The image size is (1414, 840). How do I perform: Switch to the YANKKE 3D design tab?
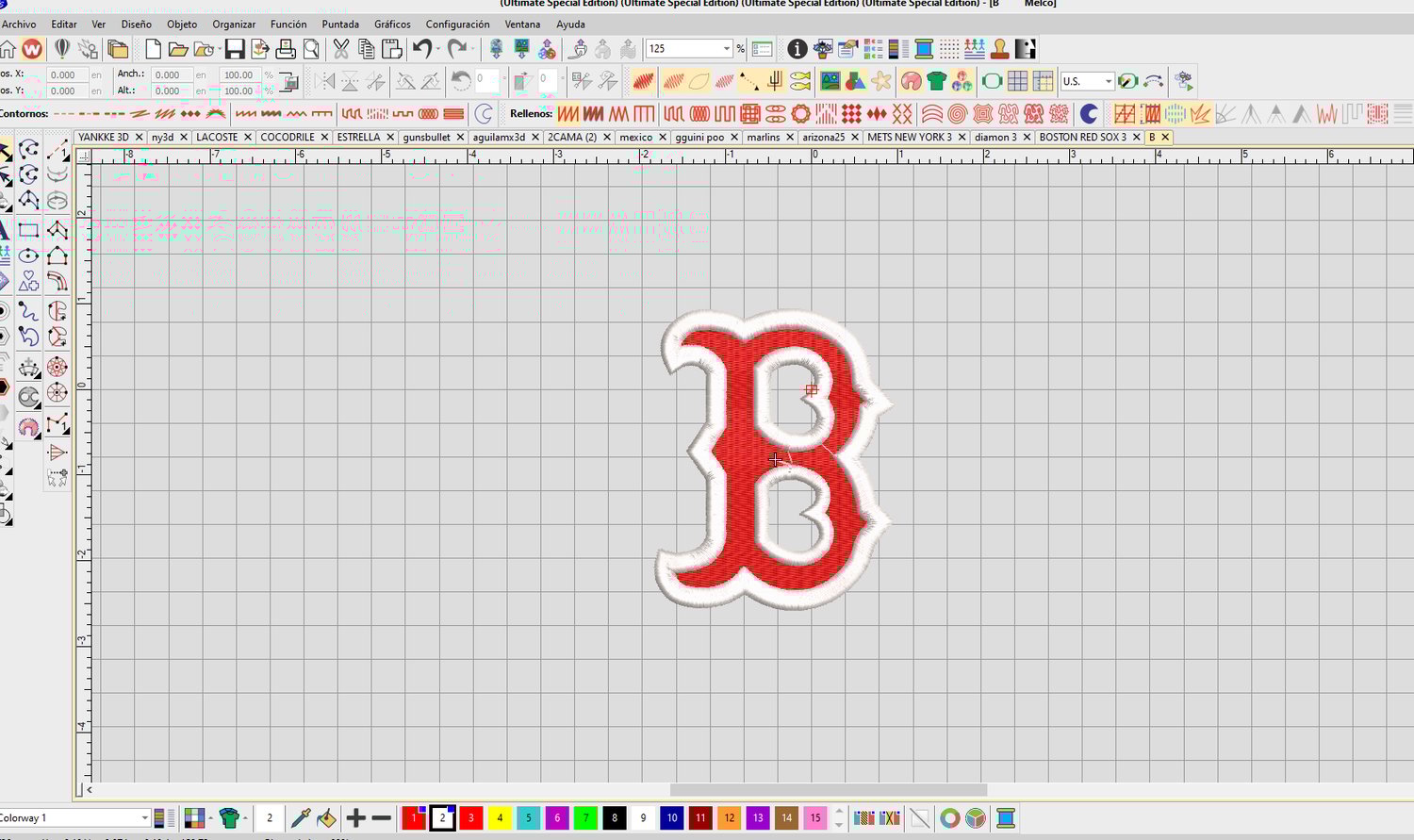(104, 138)
